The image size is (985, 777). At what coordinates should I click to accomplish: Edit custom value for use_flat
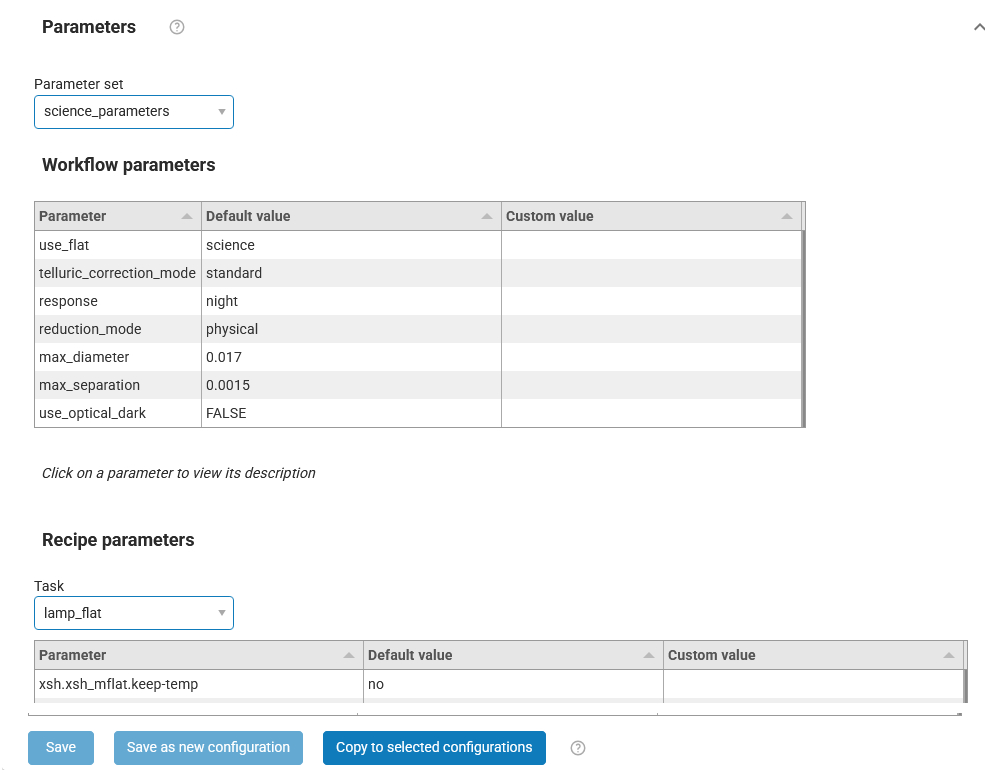point(651,245)
